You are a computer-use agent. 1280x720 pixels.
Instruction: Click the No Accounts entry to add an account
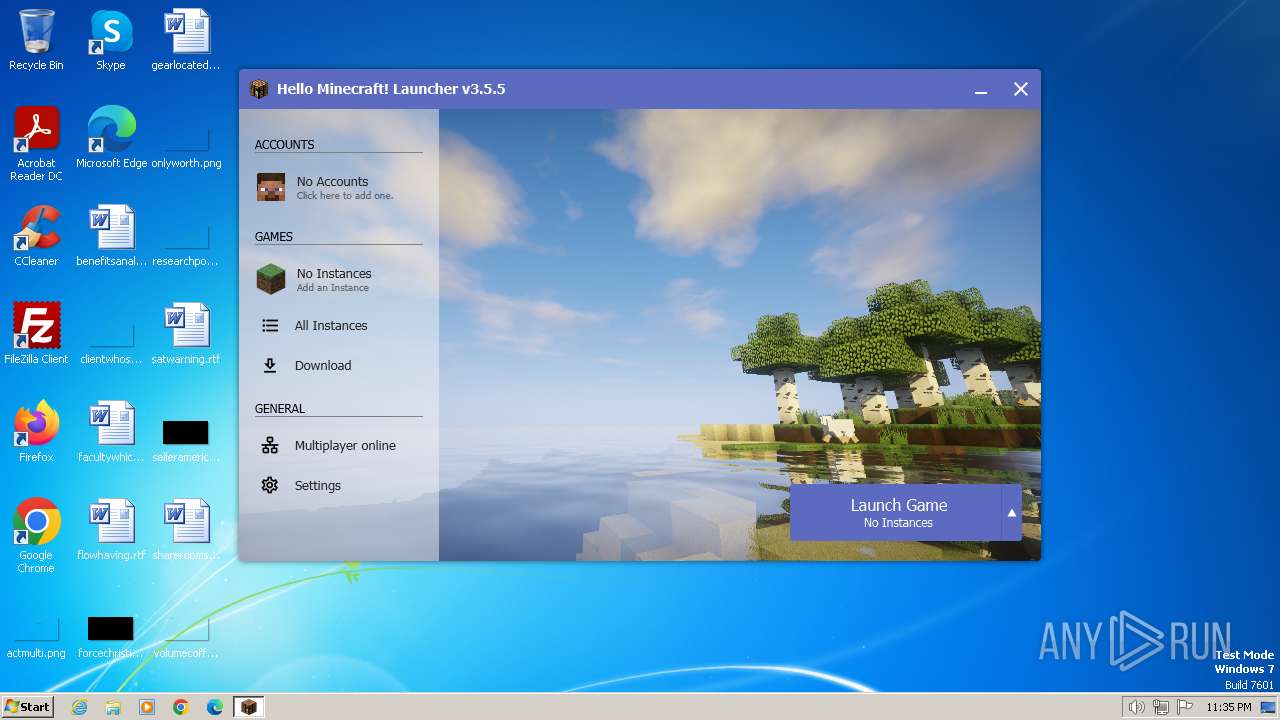tap(338, 187)
